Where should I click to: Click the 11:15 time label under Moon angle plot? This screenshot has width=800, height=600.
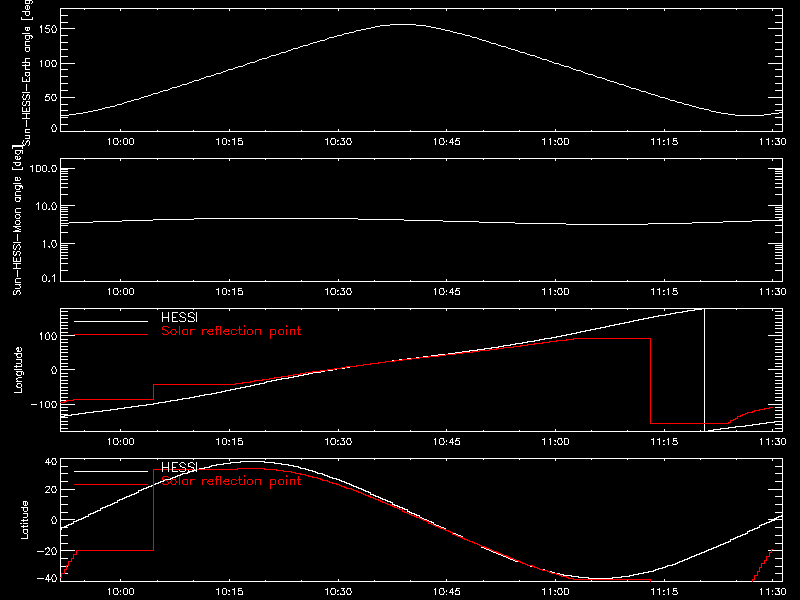point(664,292)
